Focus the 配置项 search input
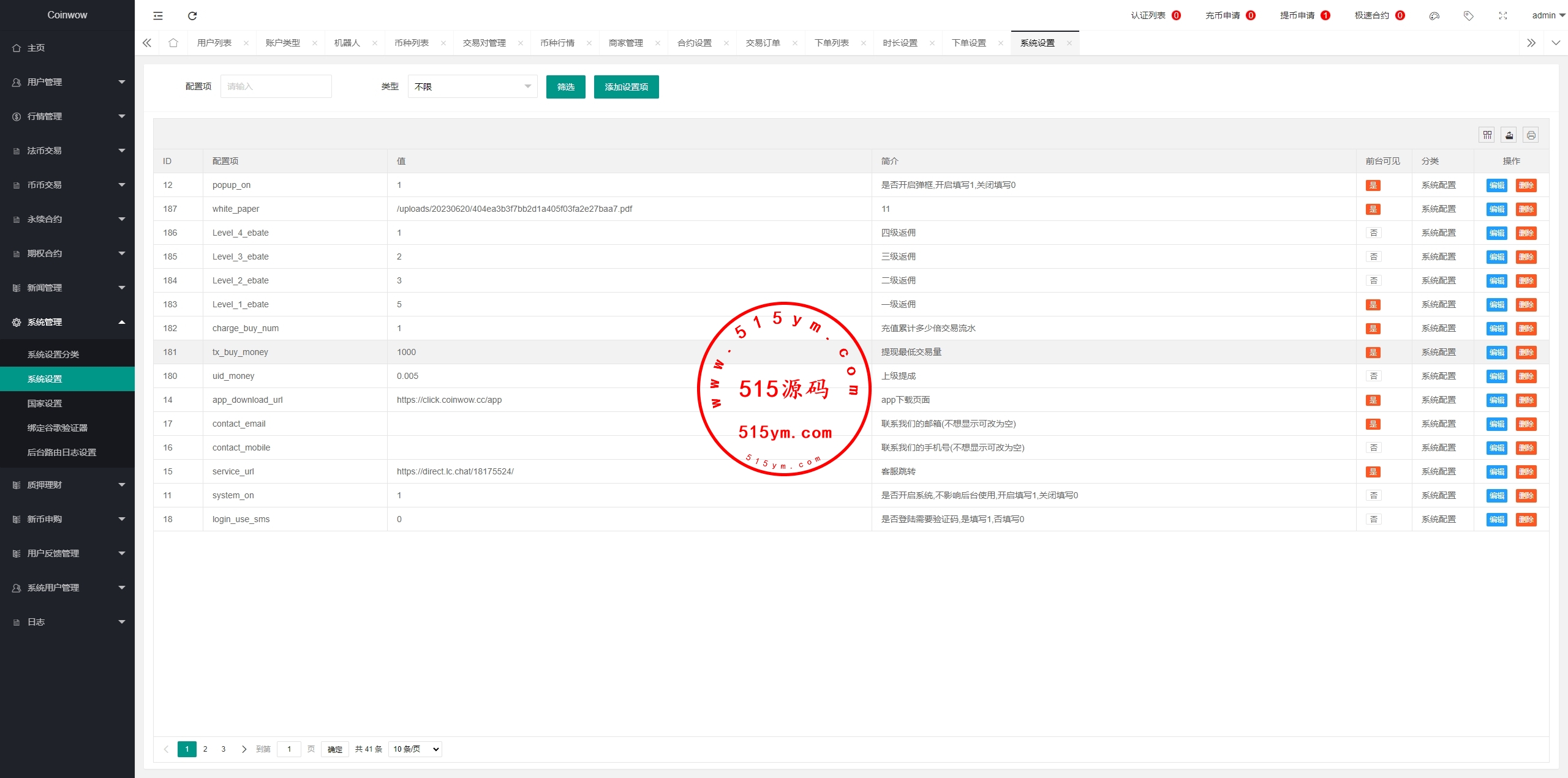Image resolution: width=1568 pixels, height=778 pixels. [276, 87]
